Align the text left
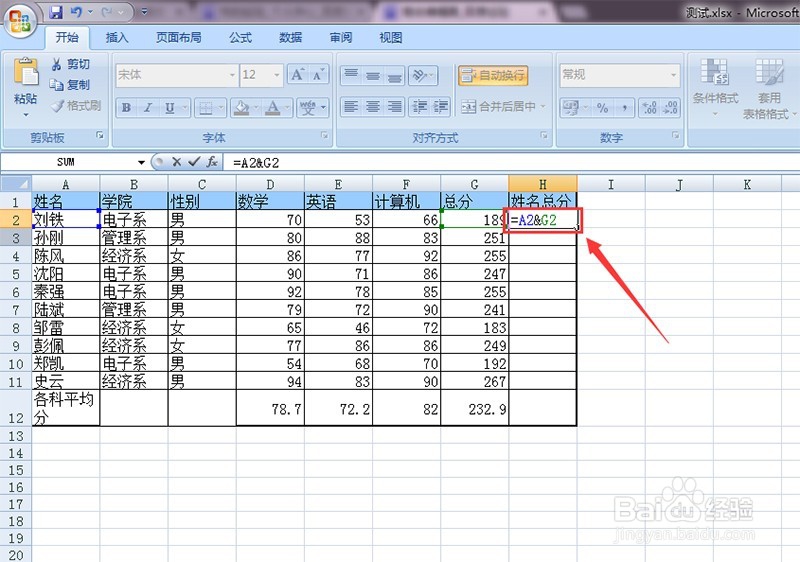The image size is (800, 562). click(351, 107)
